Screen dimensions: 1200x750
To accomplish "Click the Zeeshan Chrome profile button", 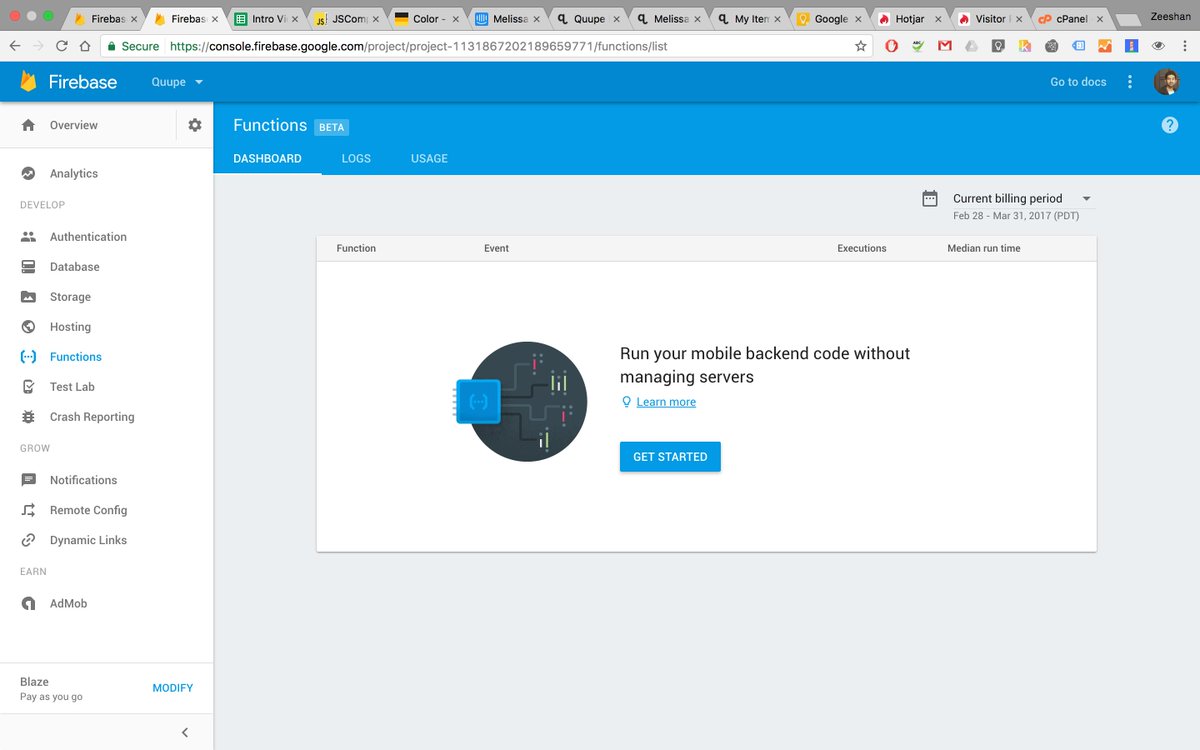I will point(1171,17).
